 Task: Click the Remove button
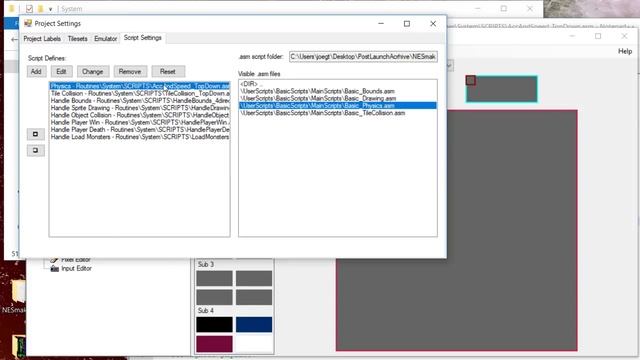pyautogui.click(x=130, y=71)
